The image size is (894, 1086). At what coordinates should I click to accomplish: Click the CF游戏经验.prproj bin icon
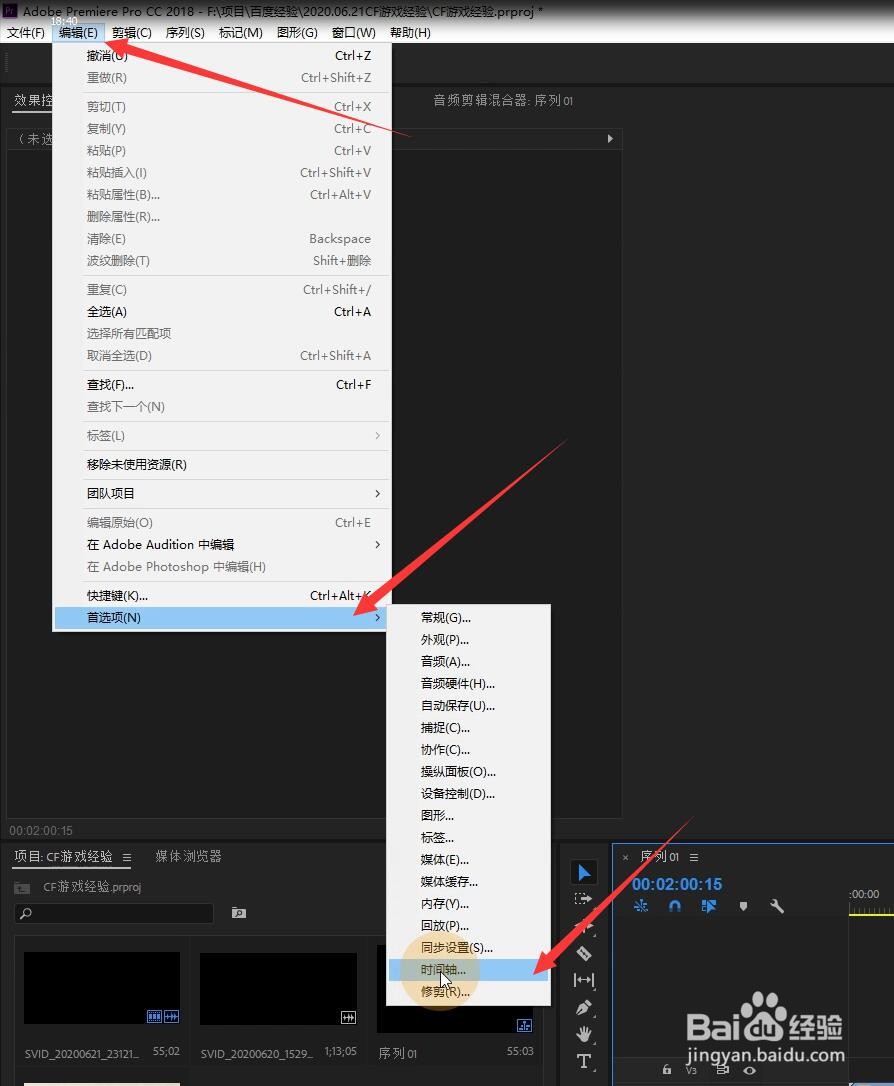22,887
